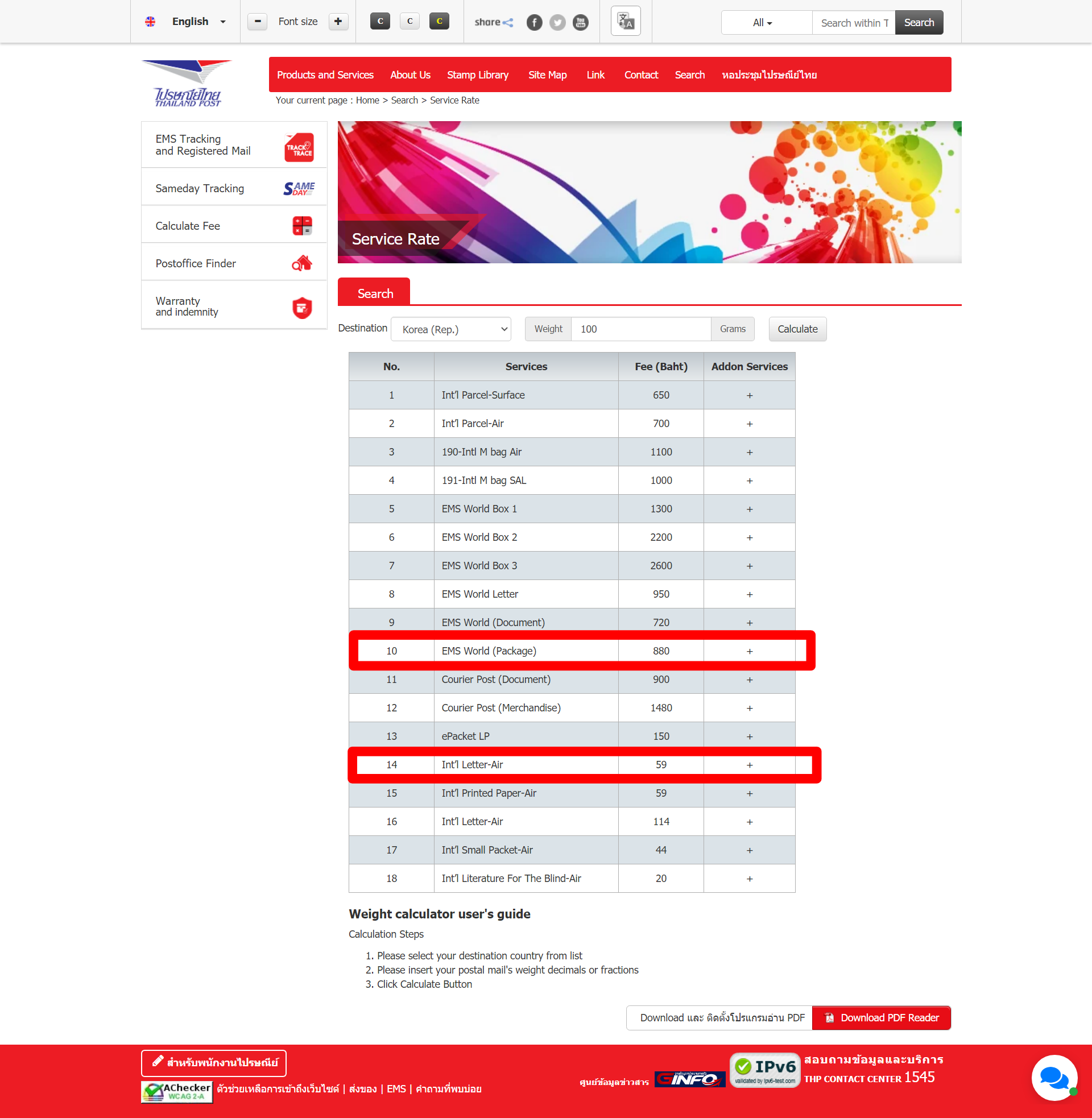The height and width of the screenshot is (1118, 1092).
Task: Open the Destination country dropdown
Action: tap(452, 329)
